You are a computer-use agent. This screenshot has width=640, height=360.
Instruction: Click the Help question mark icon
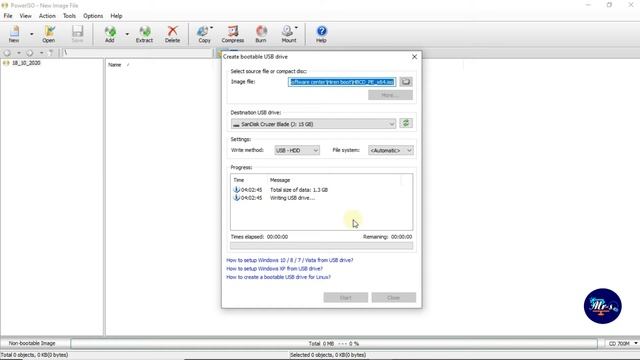(x=321, y=34)
